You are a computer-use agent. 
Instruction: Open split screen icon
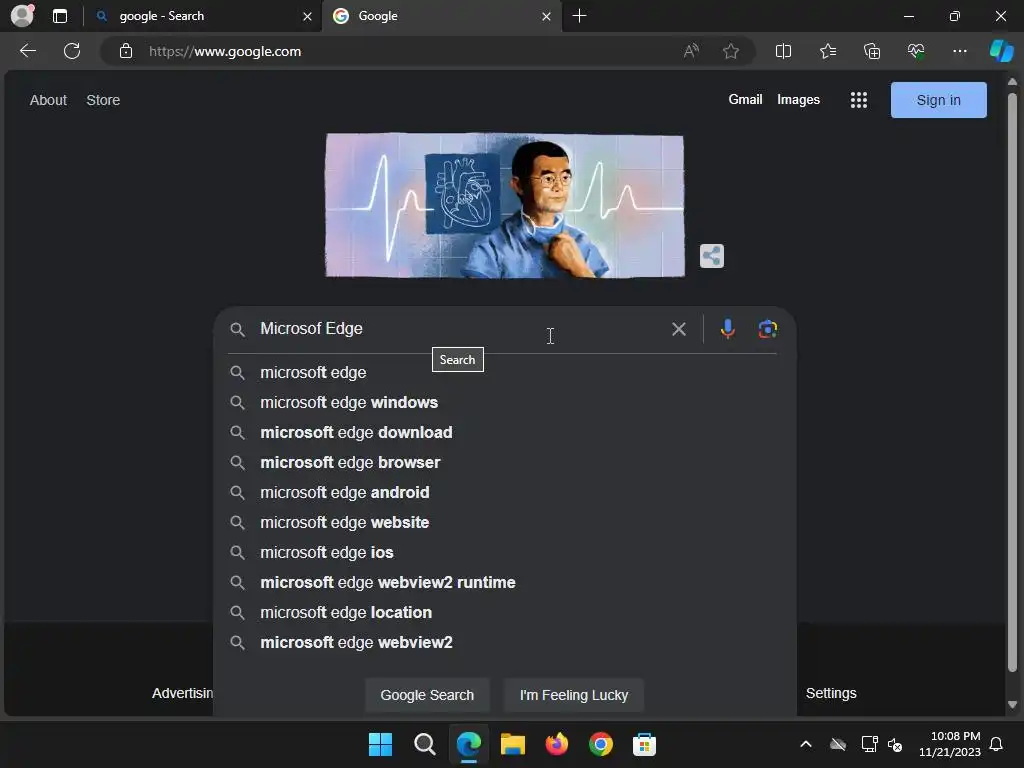[x=783, y=51]
